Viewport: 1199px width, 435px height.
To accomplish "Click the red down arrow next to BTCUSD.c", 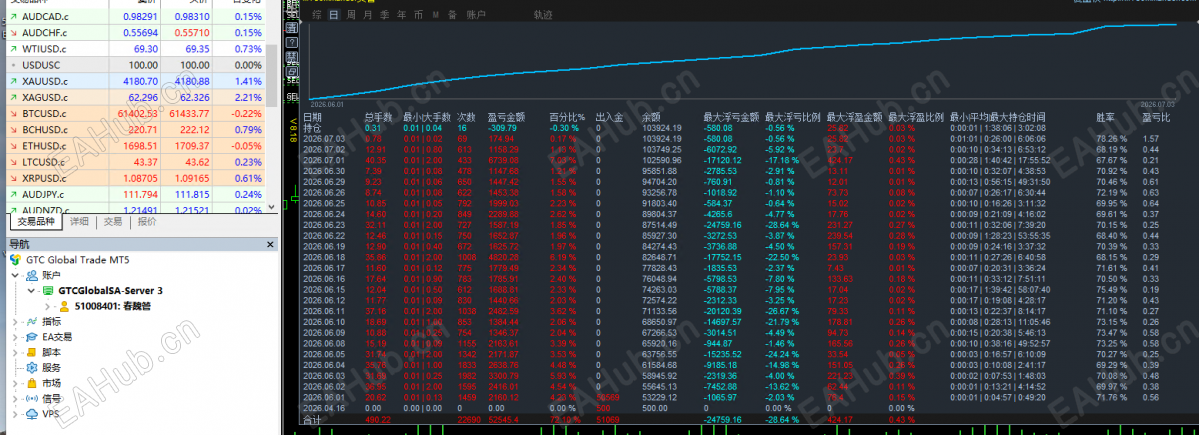I will pyautogui.click(x=14, y=114).
